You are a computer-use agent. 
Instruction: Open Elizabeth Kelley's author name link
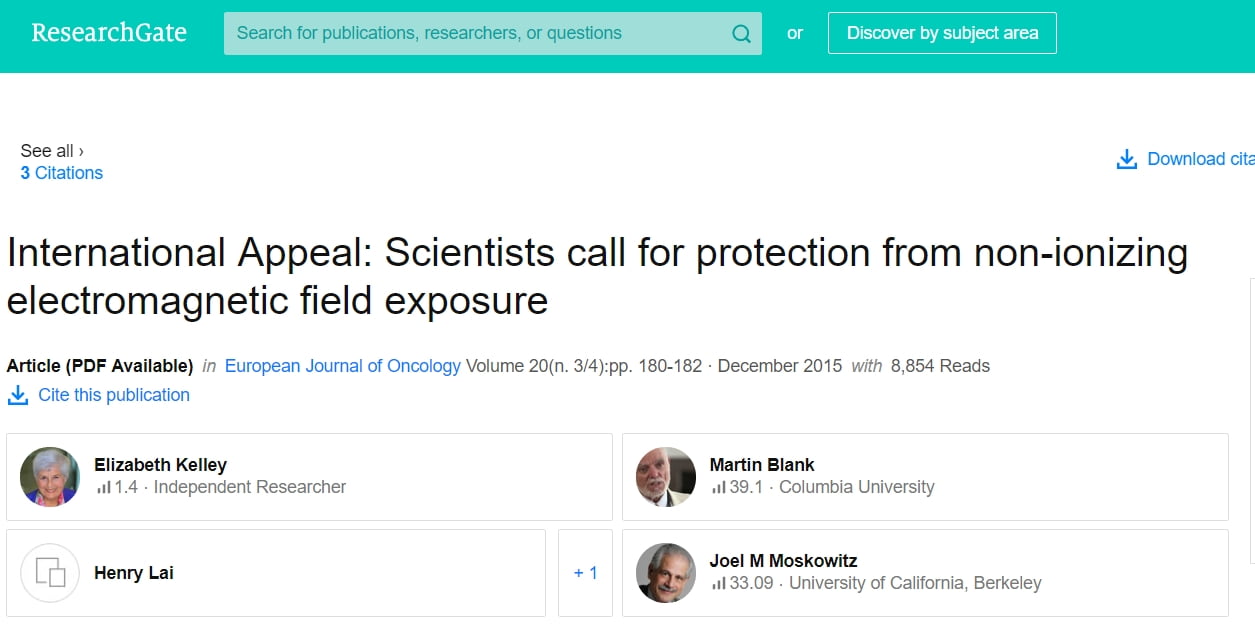160,465
